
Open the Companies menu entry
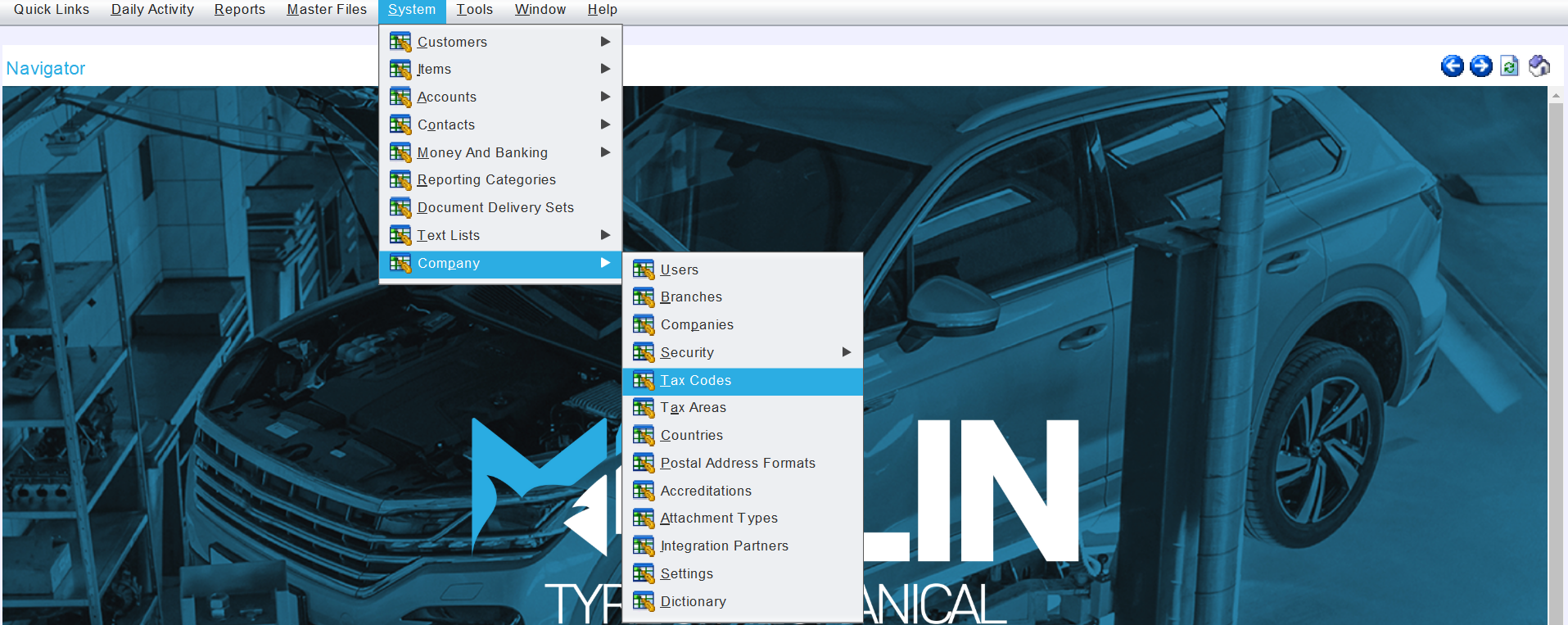tap(743, 324)
